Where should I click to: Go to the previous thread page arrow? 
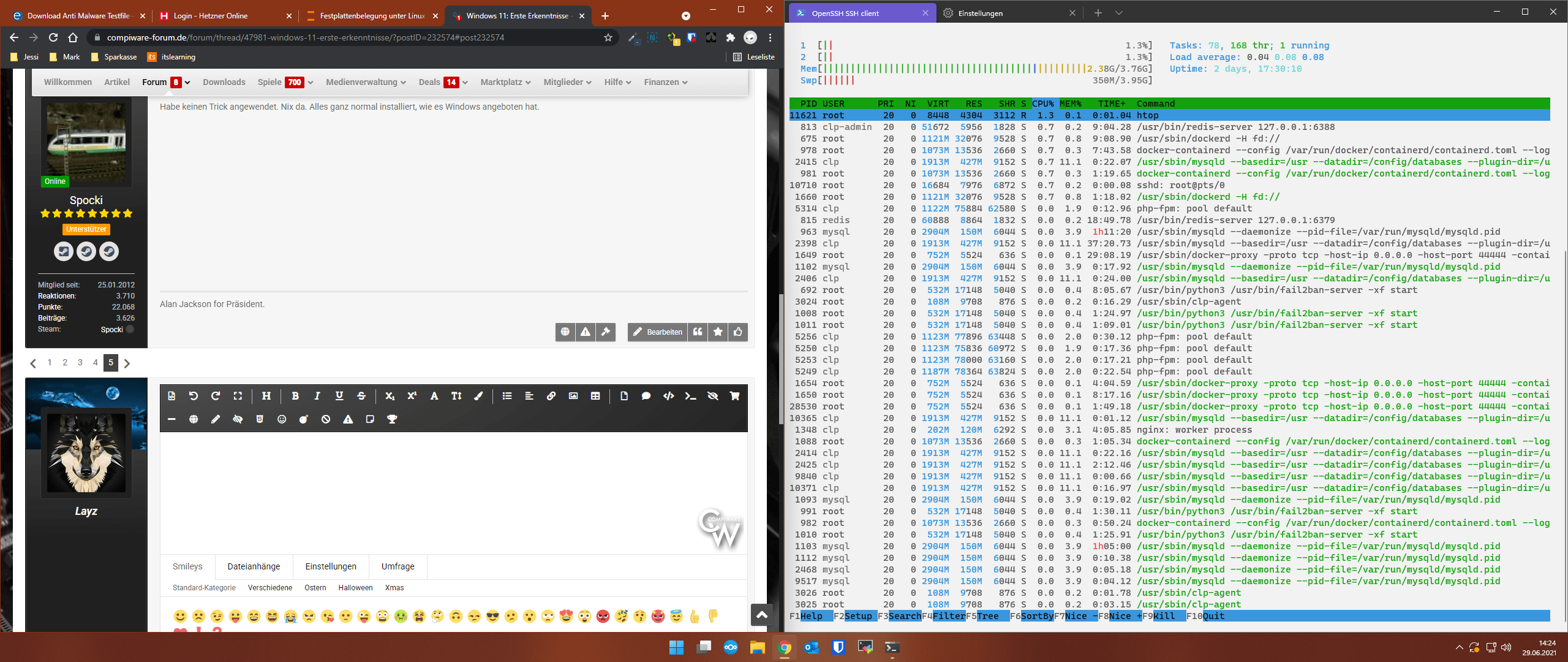click(33, 363)
